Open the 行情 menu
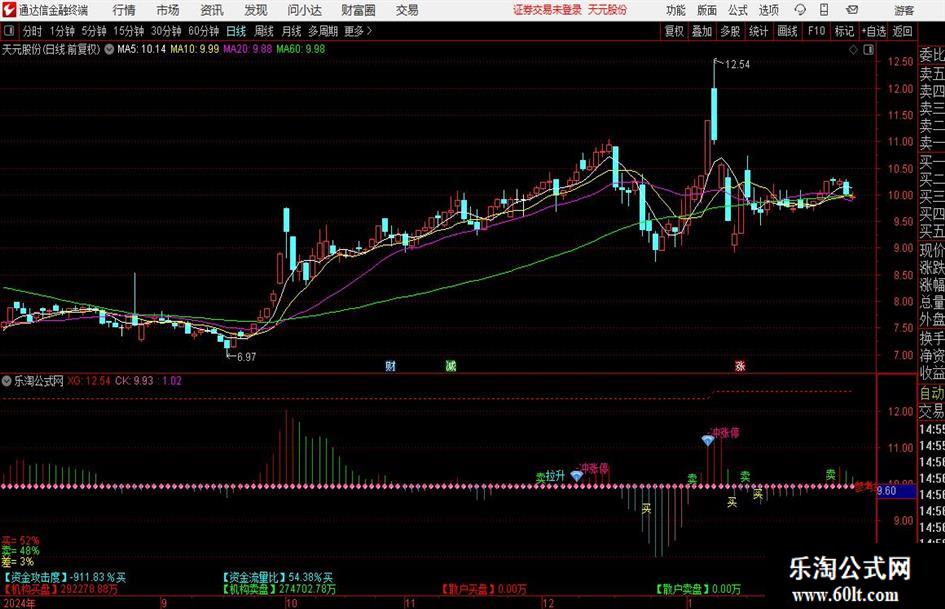Viewport: 945px width, 609px height. [124, 10]
